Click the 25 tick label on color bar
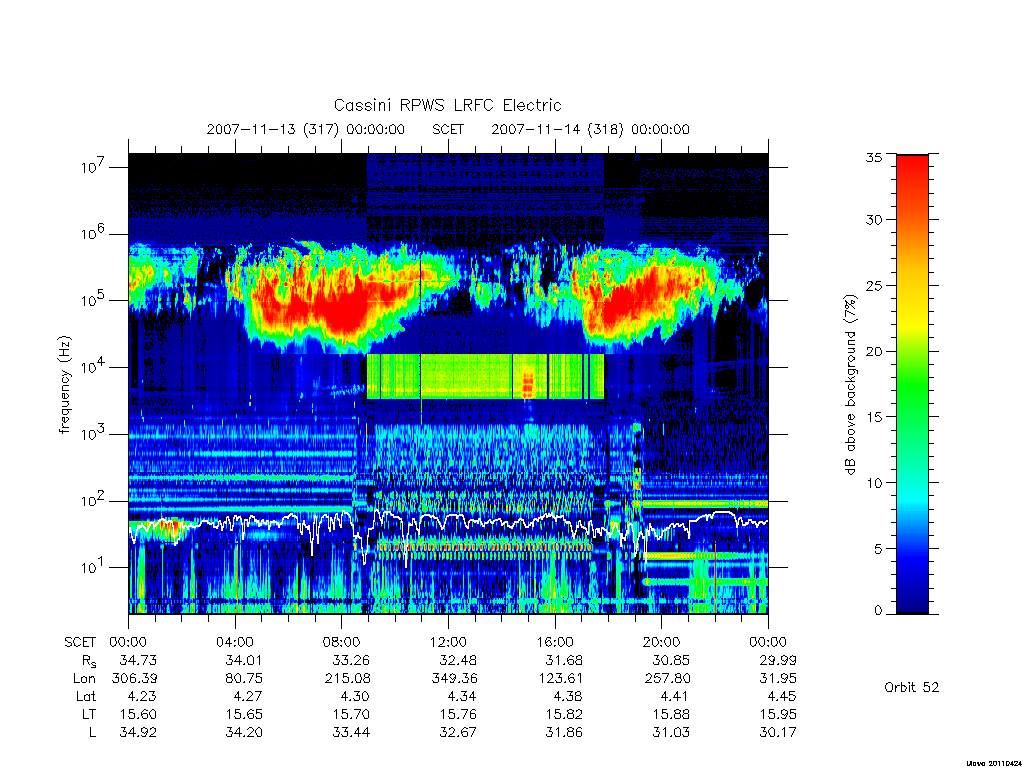The width and height of the screenshot is (1024, 768). (874, 285)
